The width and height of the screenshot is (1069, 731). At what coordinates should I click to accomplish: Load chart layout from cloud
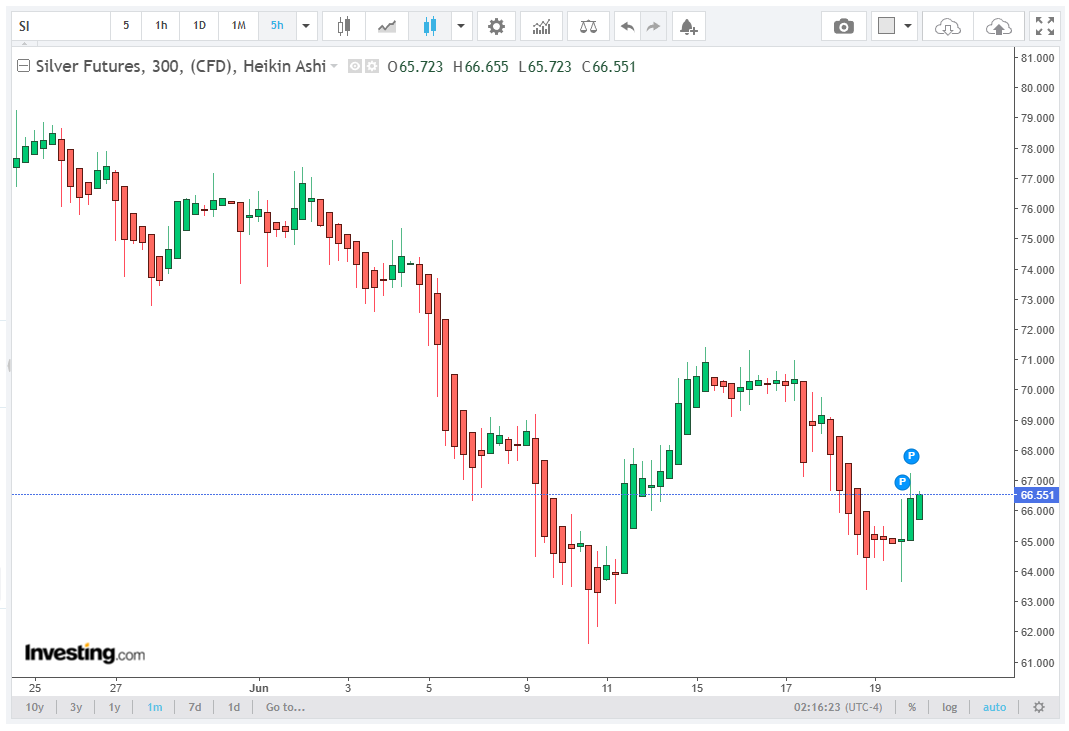(x=948, y=27)
